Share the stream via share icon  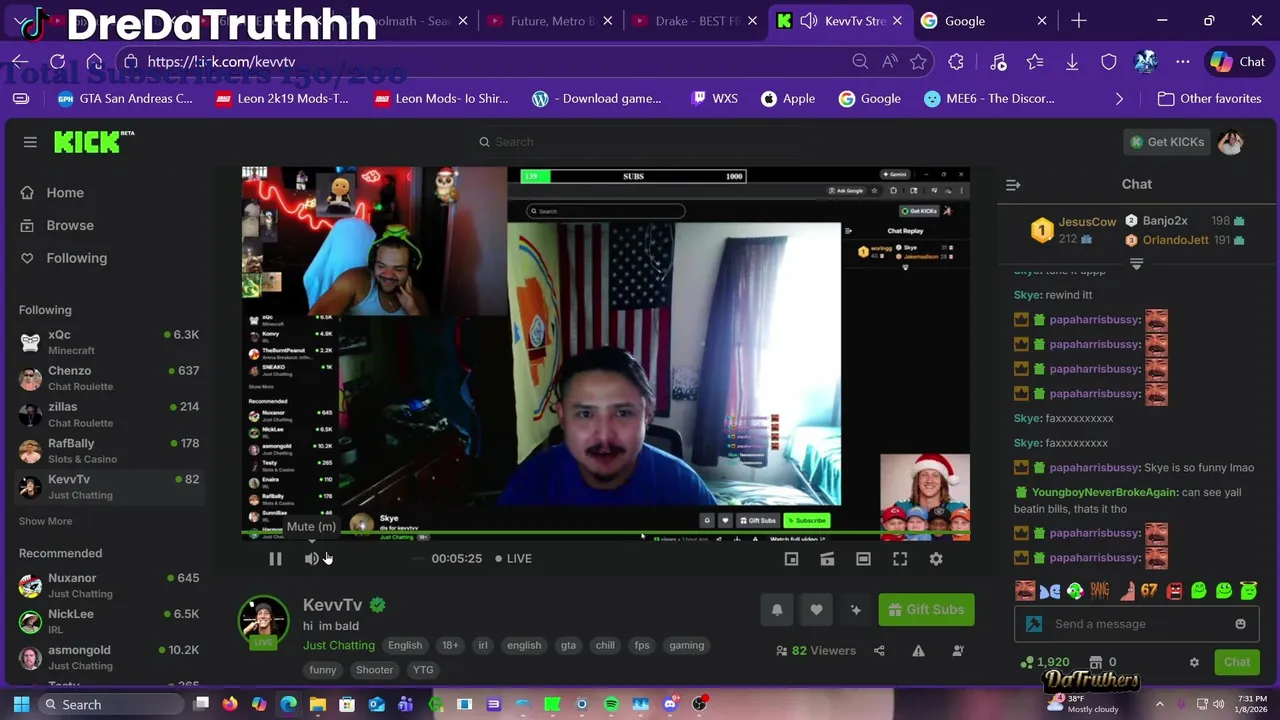pyautogui.click(x=879, y=651)
